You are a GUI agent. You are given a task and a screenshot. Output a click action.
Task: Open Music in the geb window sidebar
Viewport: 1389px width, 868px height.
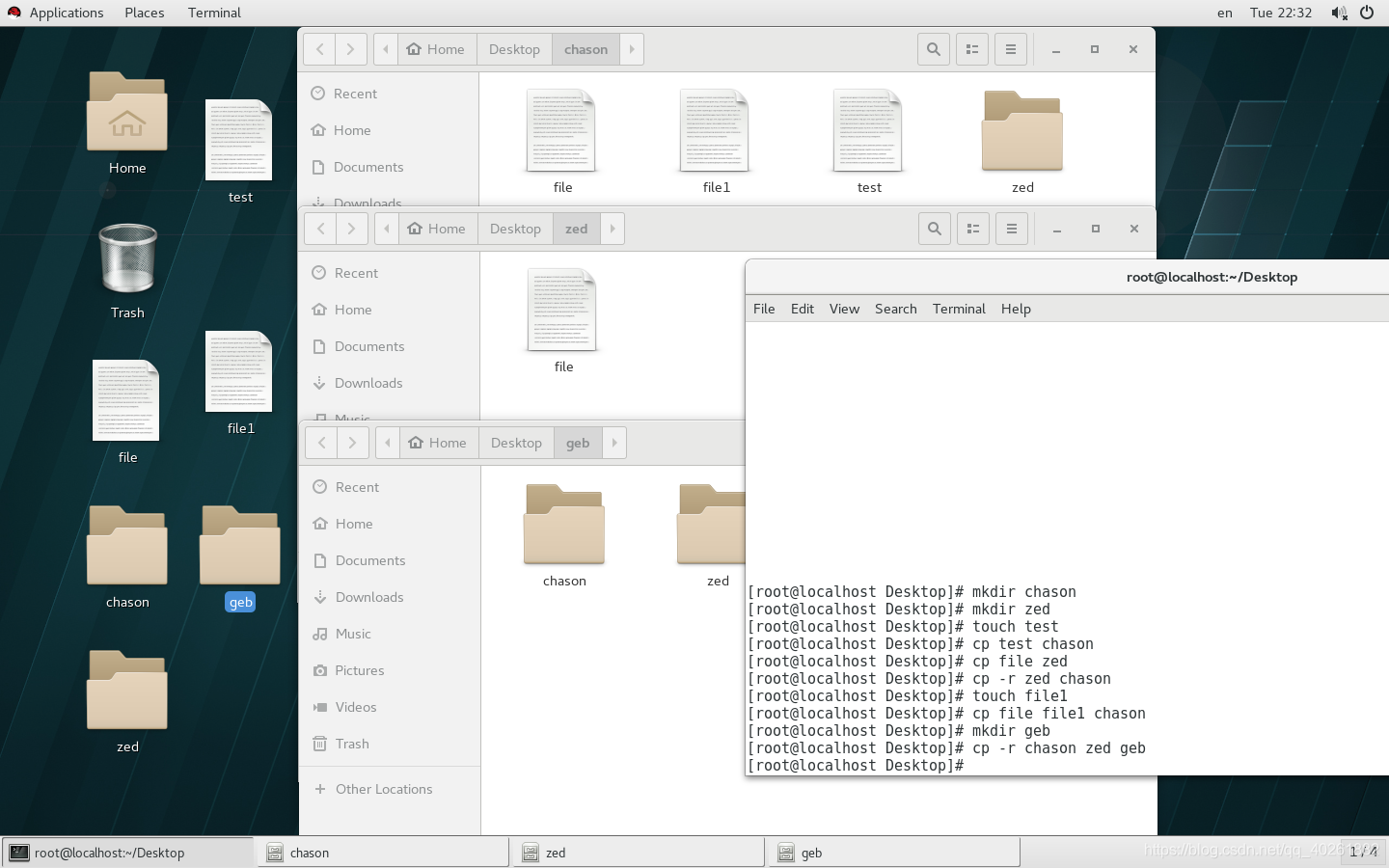tap(390, 634)
